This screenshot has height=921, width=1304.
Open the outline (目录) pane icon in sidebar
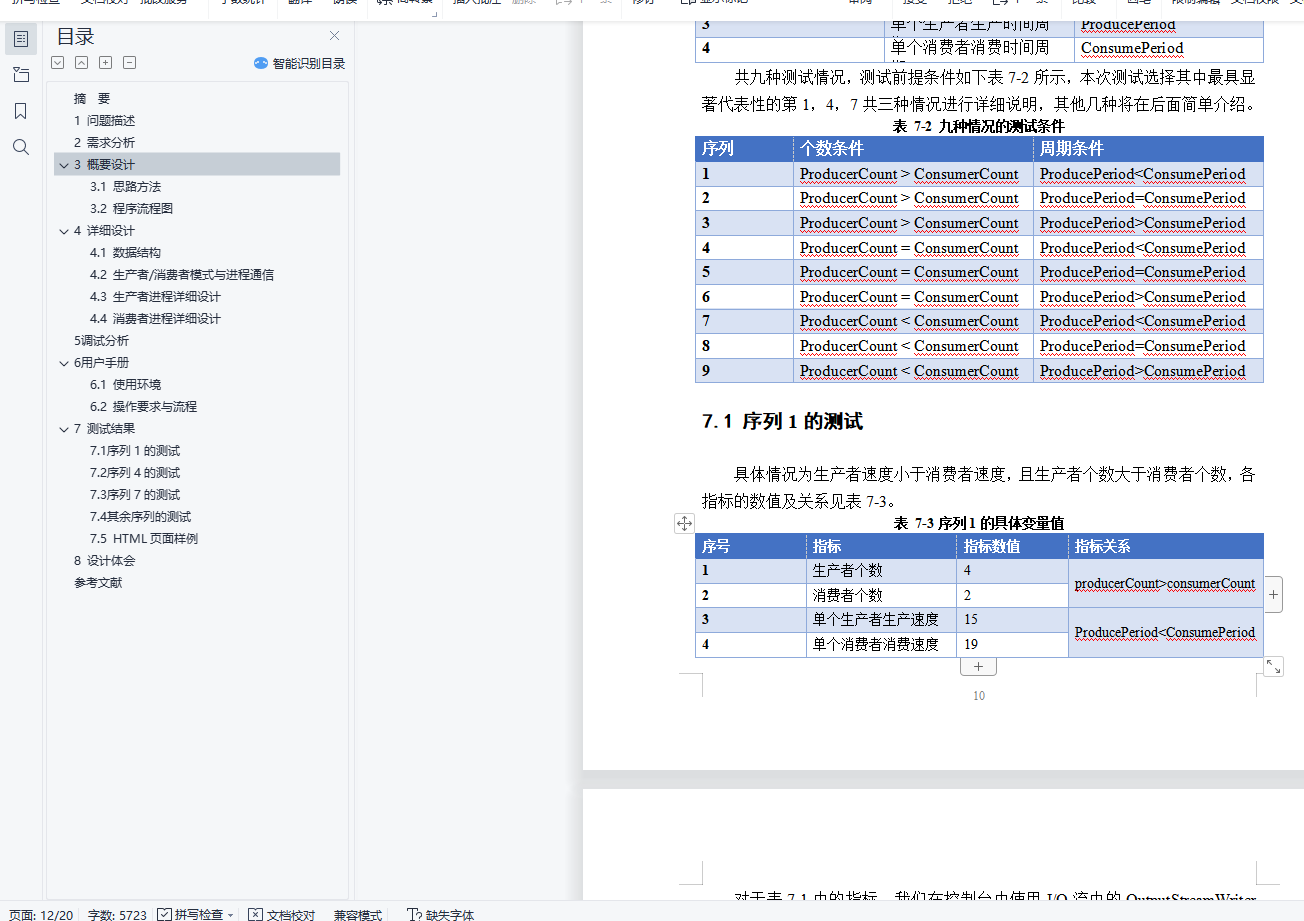[21, 39]
